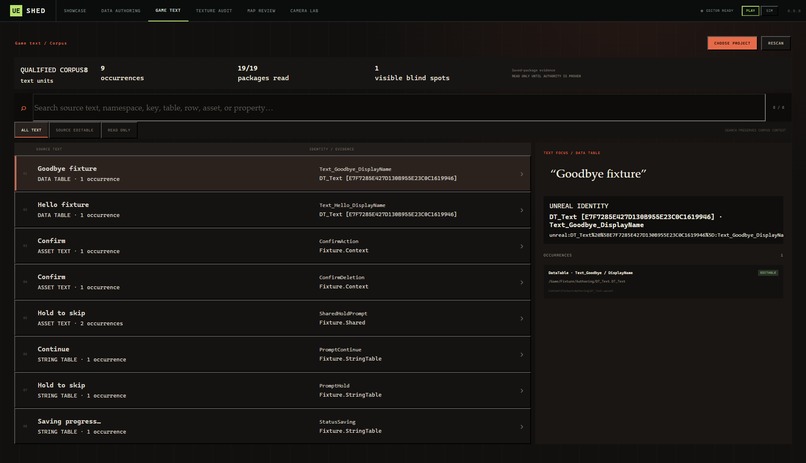Expand the SharedHoldPrompt row chevron

(x=521, y=319)
